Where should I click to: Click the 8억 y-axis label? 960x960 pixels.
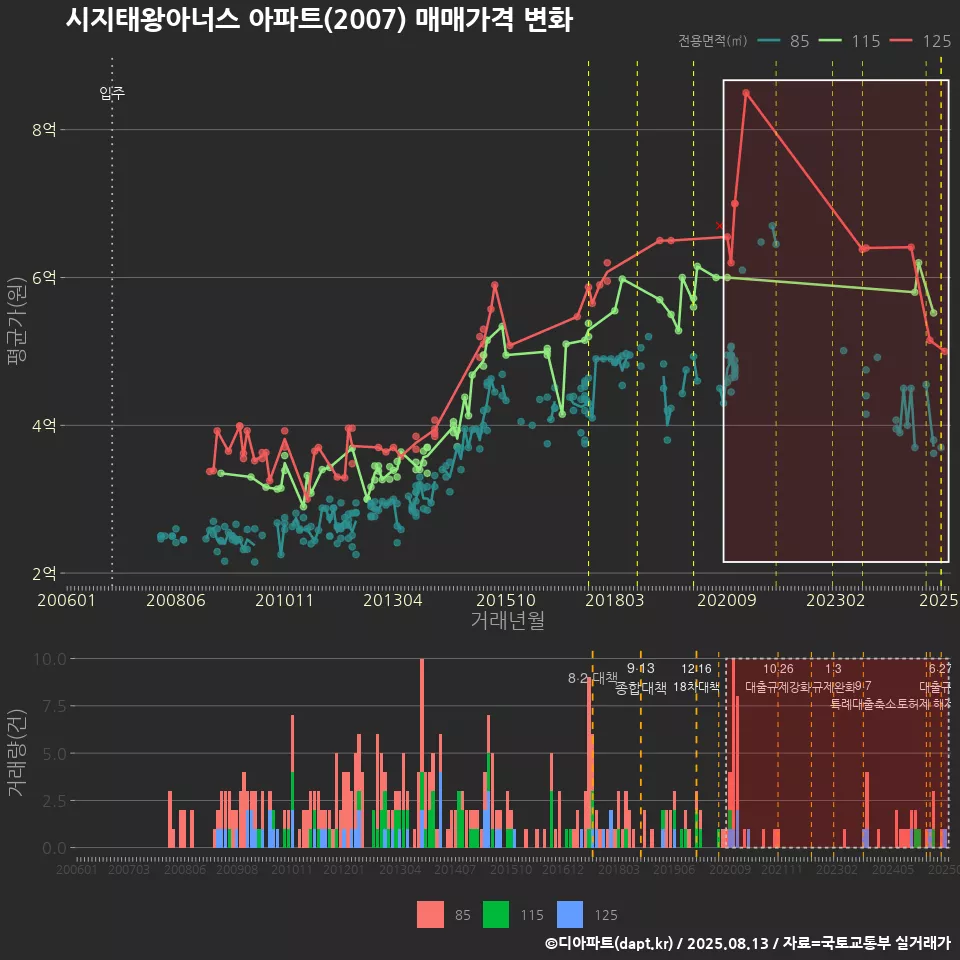pos(44,129)
